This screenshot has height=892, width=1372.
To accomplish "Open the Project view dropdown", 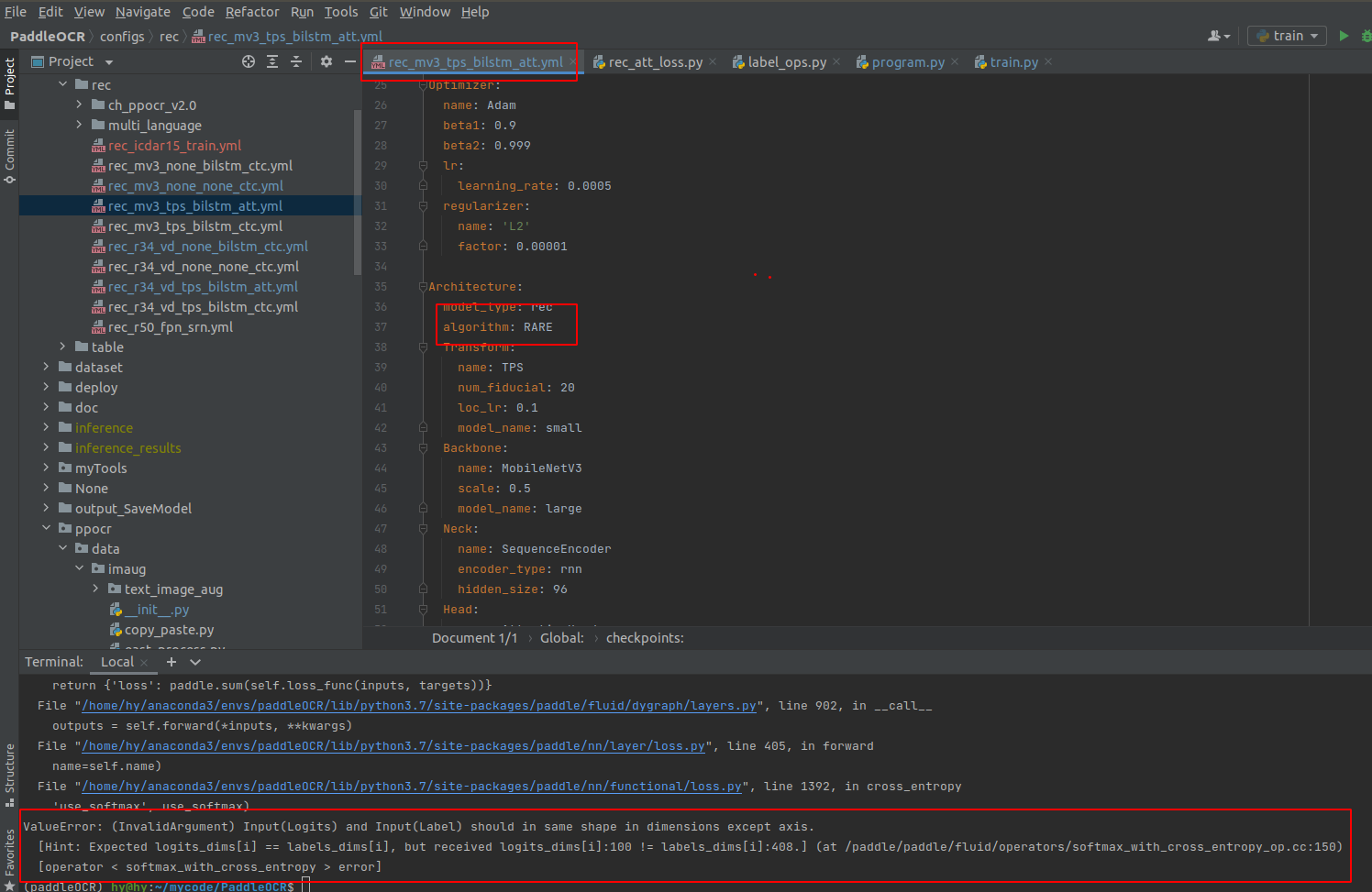I will [x=108, y=61].
